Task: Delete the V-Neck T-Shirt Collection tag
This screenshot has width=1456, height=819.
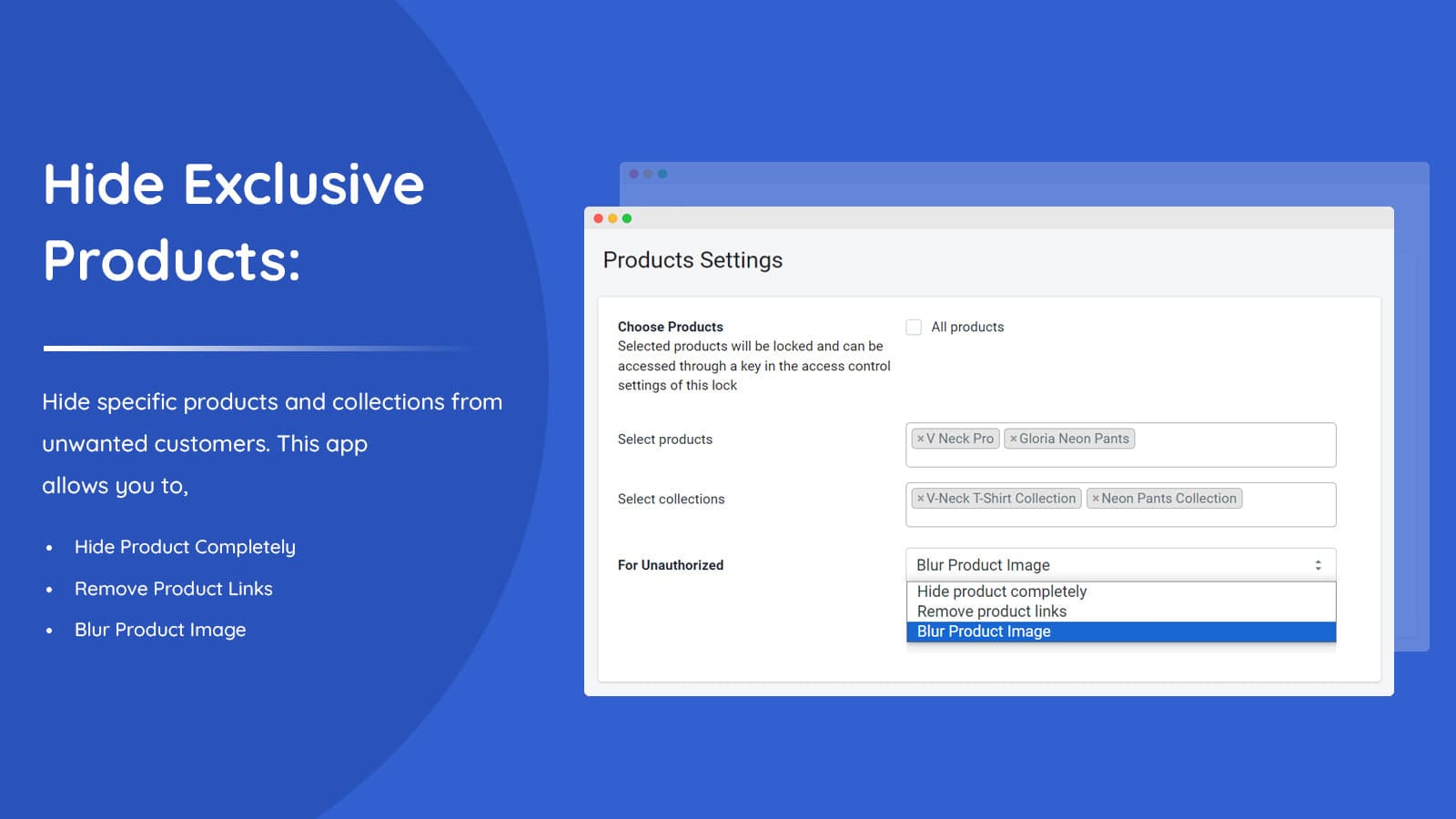Action: [x=920, y=499]
